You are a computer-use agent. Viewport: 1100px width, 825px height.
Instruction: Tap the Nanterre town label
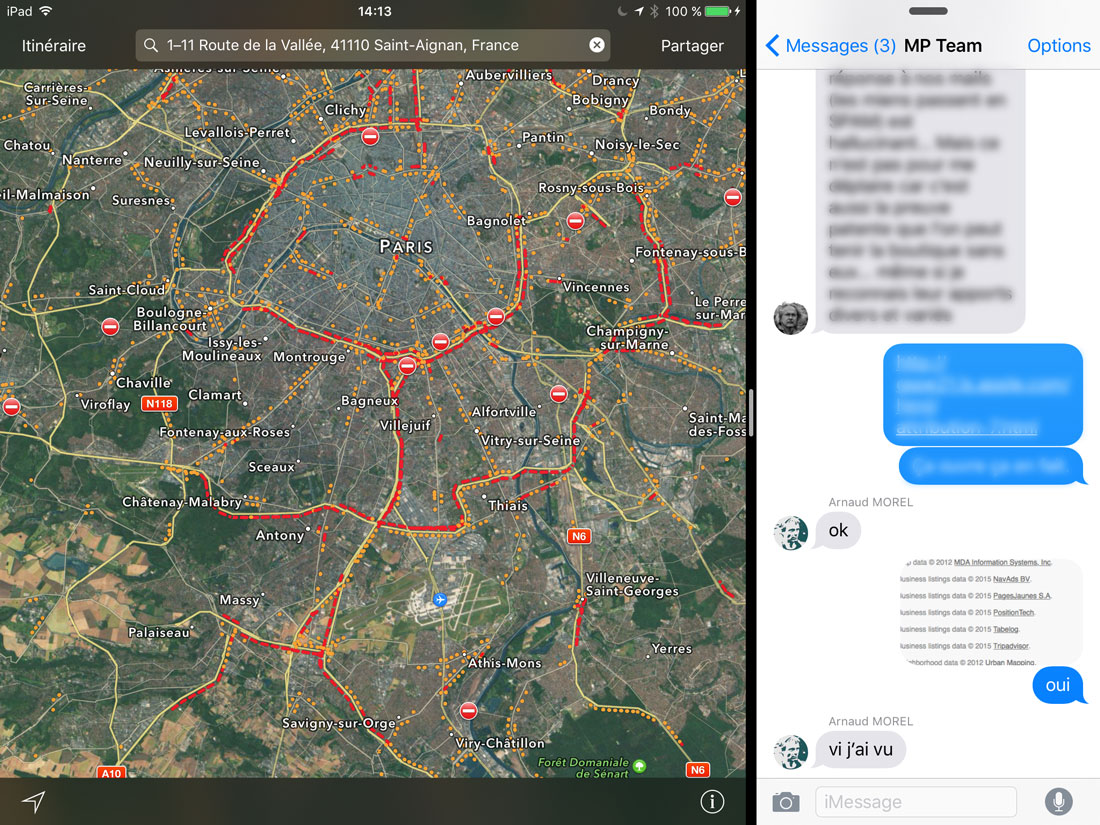(x=92, y=160)
